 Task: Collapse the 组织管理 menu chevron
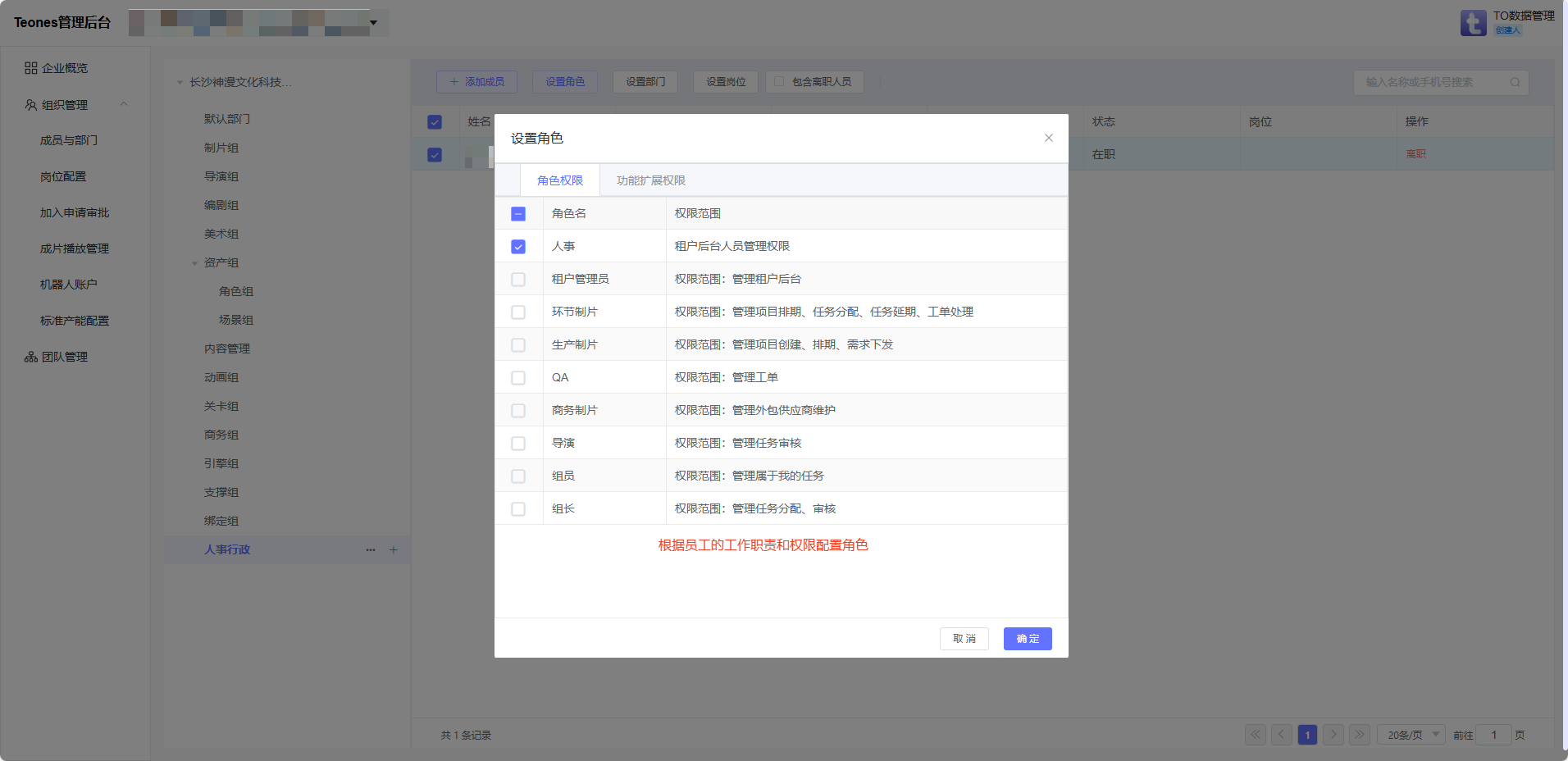click(x=124, y=104)
